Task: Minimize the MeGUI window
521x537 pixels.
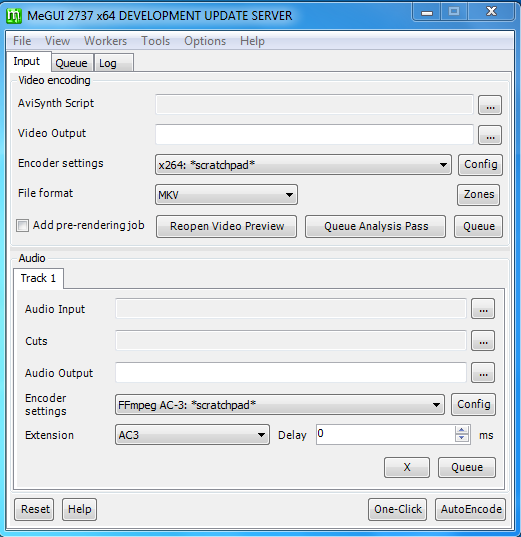Action: click(x=427, y=12)
